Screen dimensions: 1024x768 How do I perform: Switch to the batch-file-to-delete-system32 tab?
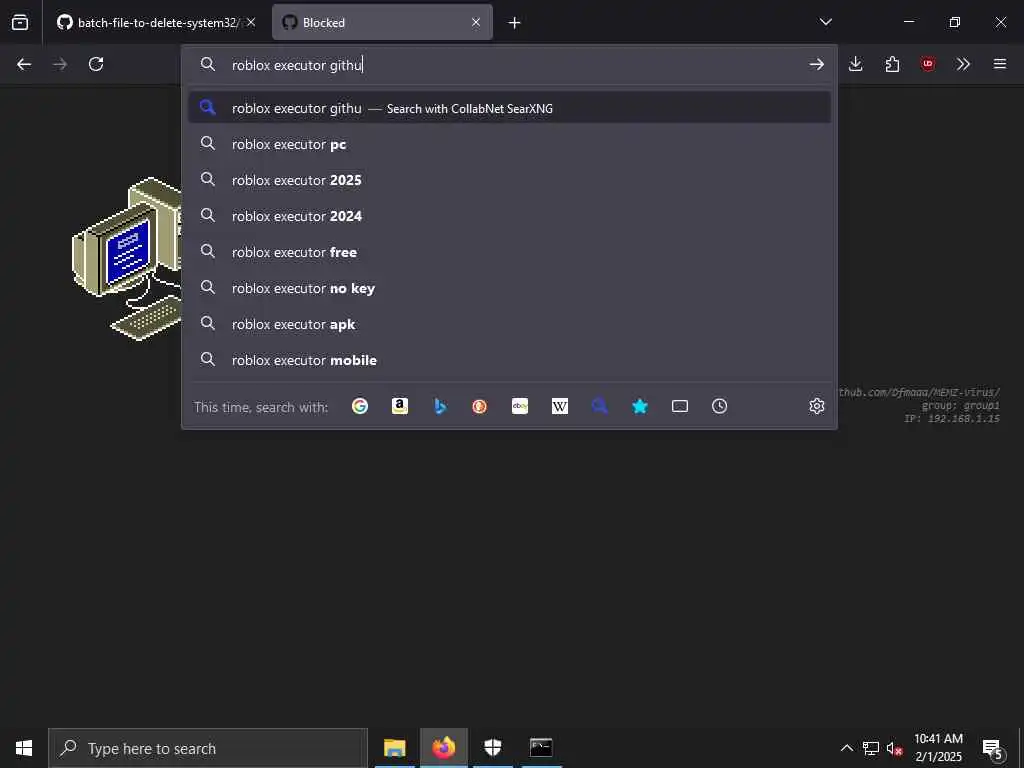coord(155,22)
